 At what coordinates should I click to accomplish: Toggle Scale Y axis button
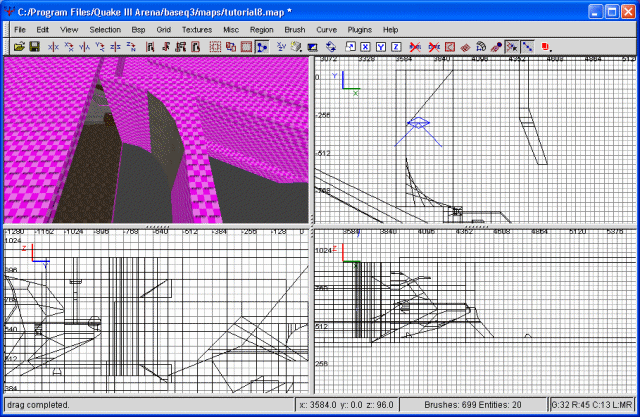click(380, 47)
